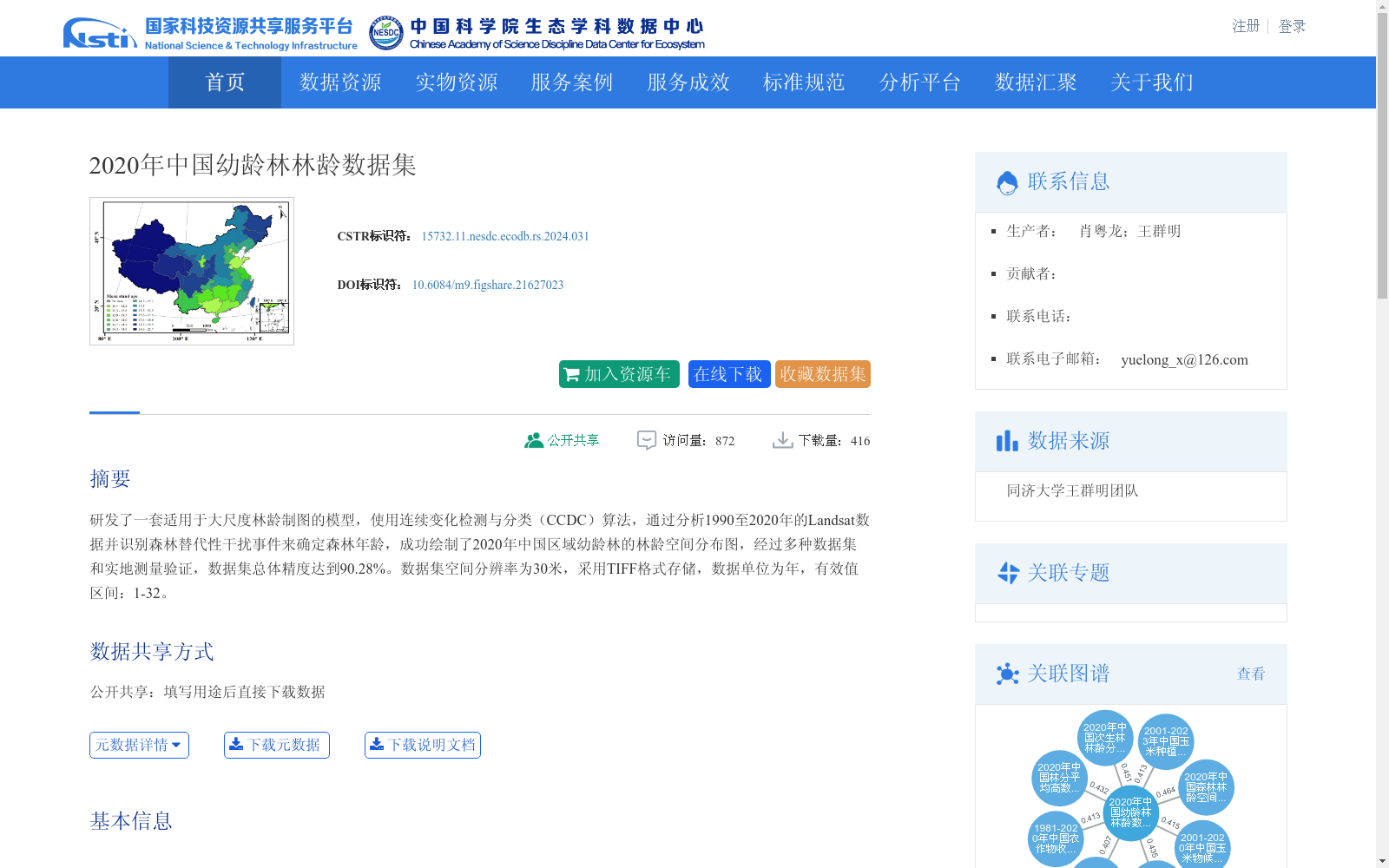The width and height of the screenshot is (1389, 868).
Task: Click the 收藏数据集 button
Action: [823, 374]
